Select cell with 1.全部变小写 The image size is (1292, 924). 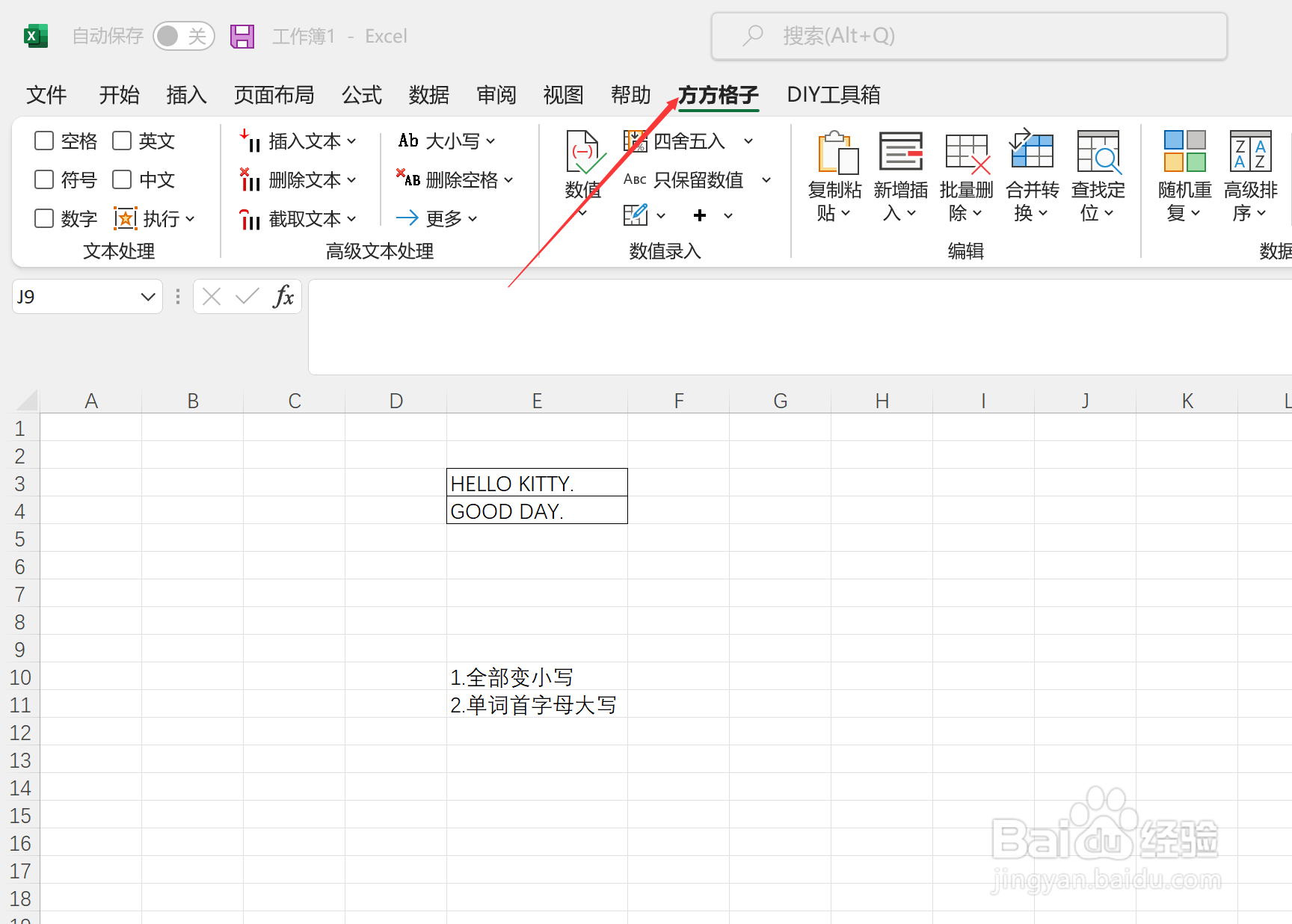(537, 677)
